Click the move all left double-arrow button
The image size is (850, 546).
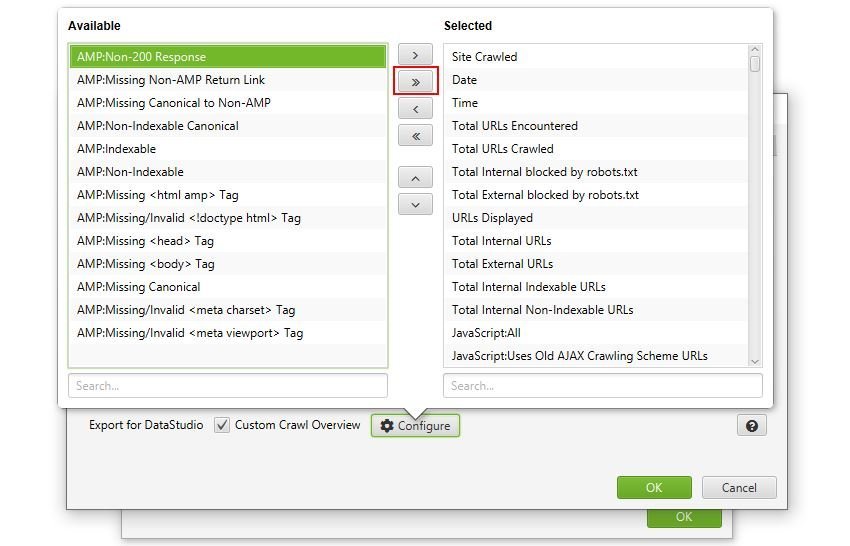pos(415,135)
